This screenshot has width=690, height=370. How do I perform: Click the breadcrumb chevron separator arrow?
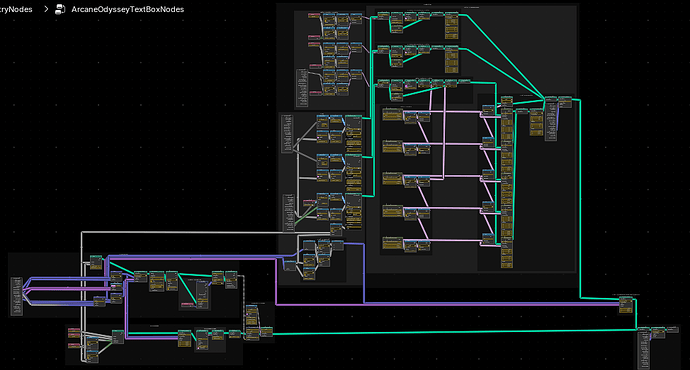pos(46,9)
